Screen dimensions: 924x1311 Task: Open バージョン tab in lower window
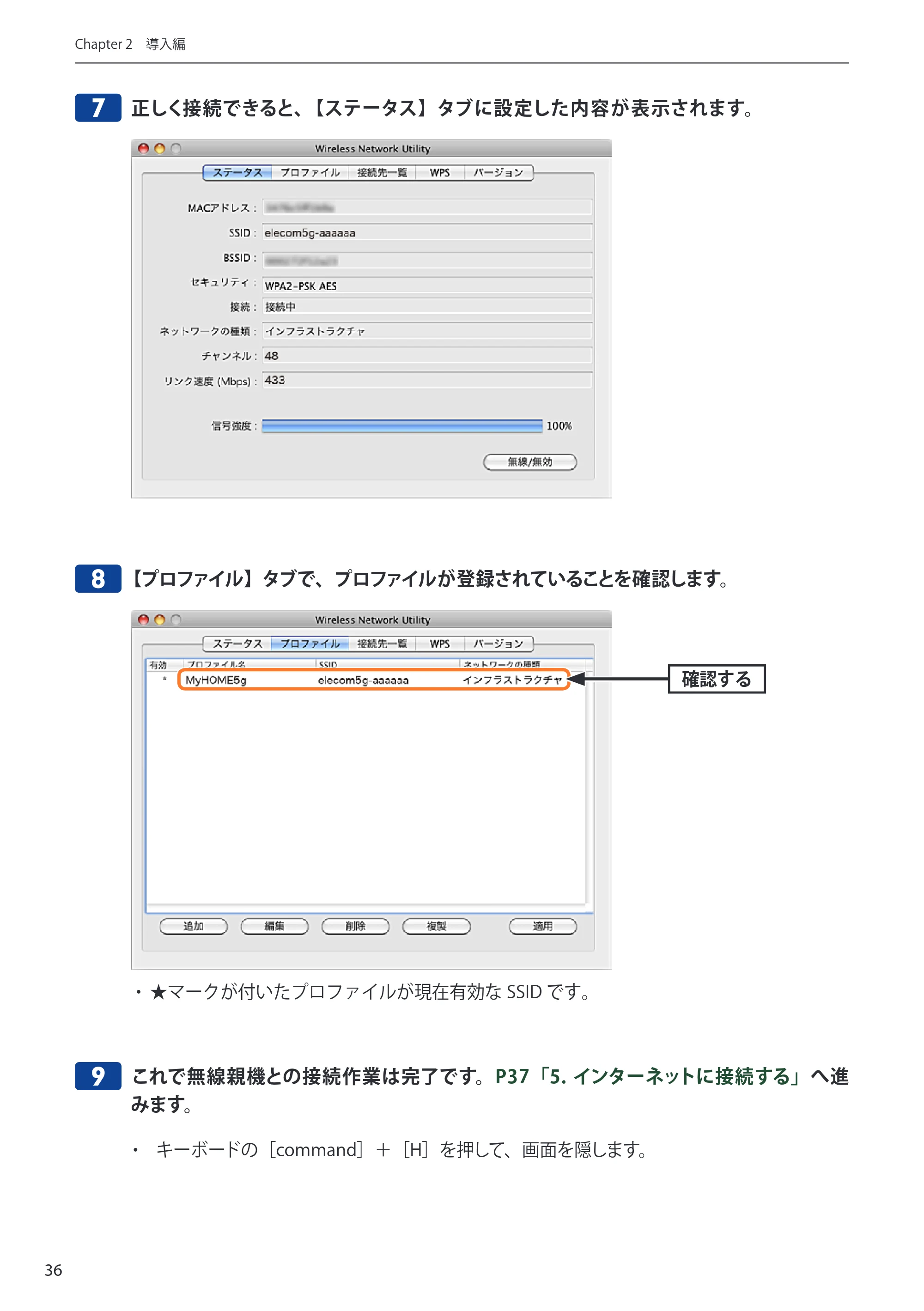[x=498, y=643]
